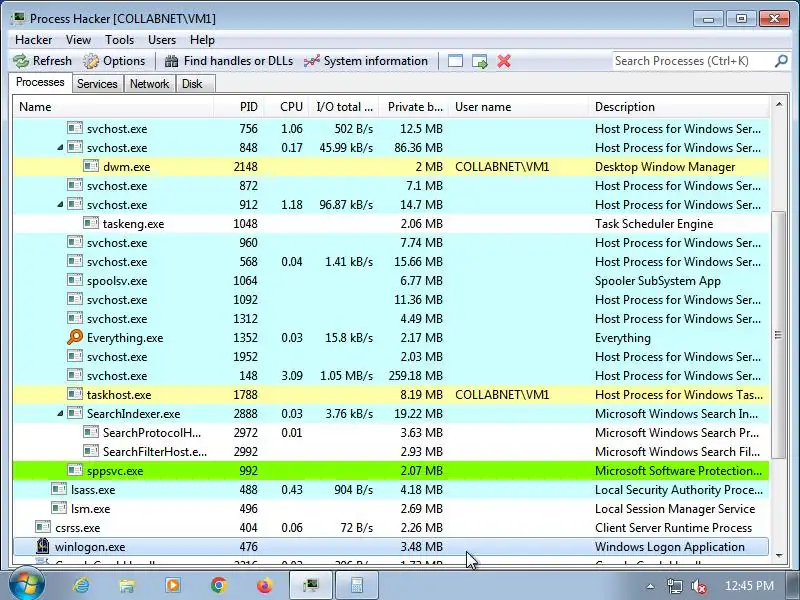Image resolution: width=800 pixels, height=600 pixels.
Task: Click the vertical scrollbar thumb
Action: click(x=778, y=335)
